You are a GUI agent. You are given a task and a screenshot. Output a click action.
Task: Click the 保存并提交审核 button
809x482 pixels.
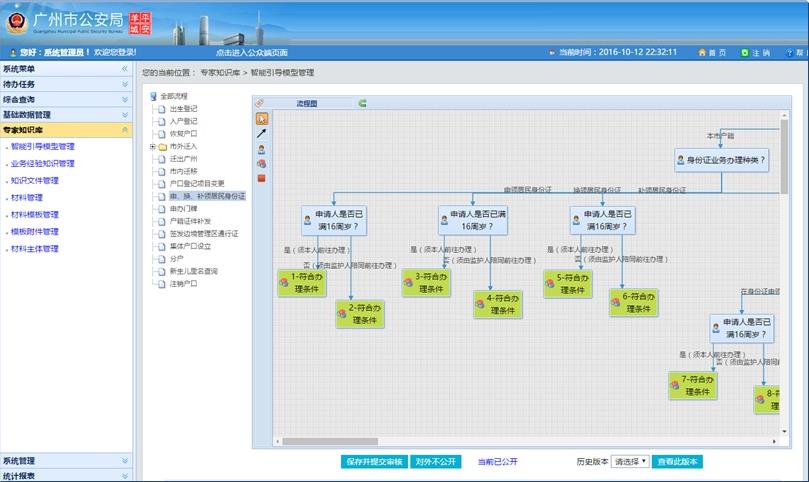pyautogui.click(x=373, y=462)
